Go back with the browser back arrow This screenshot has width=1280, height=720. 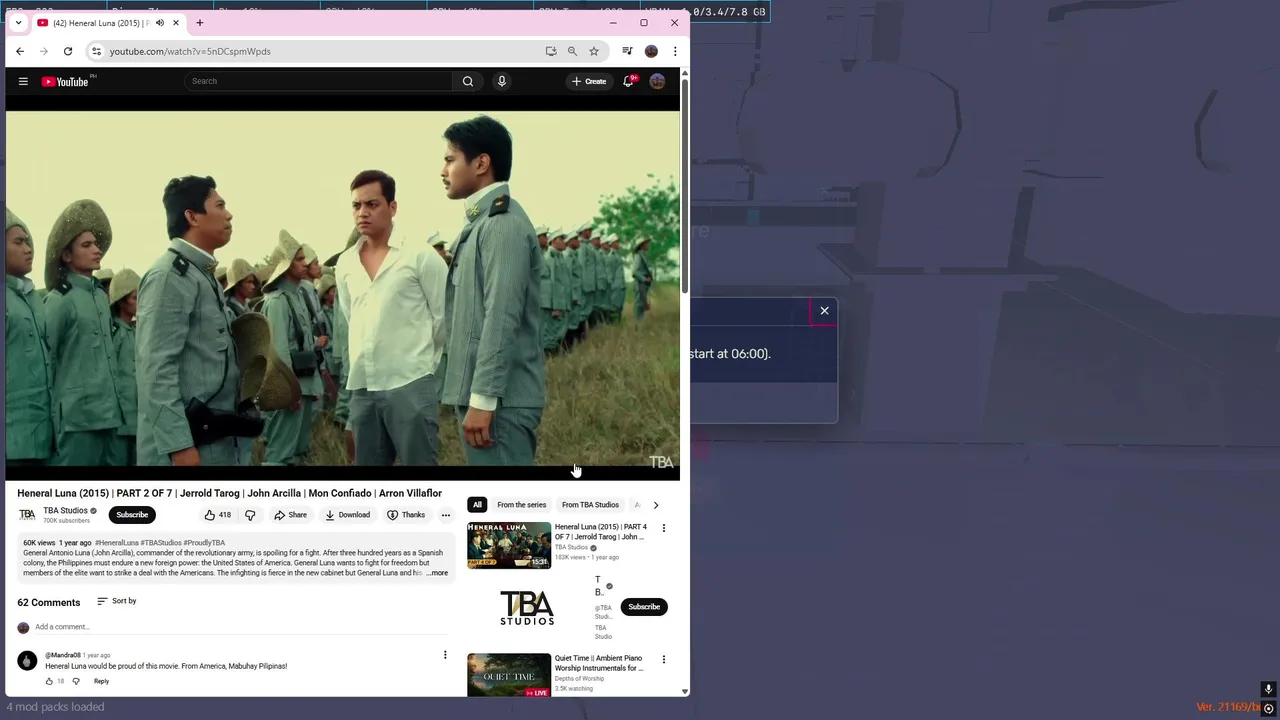(x=20, y=51)
